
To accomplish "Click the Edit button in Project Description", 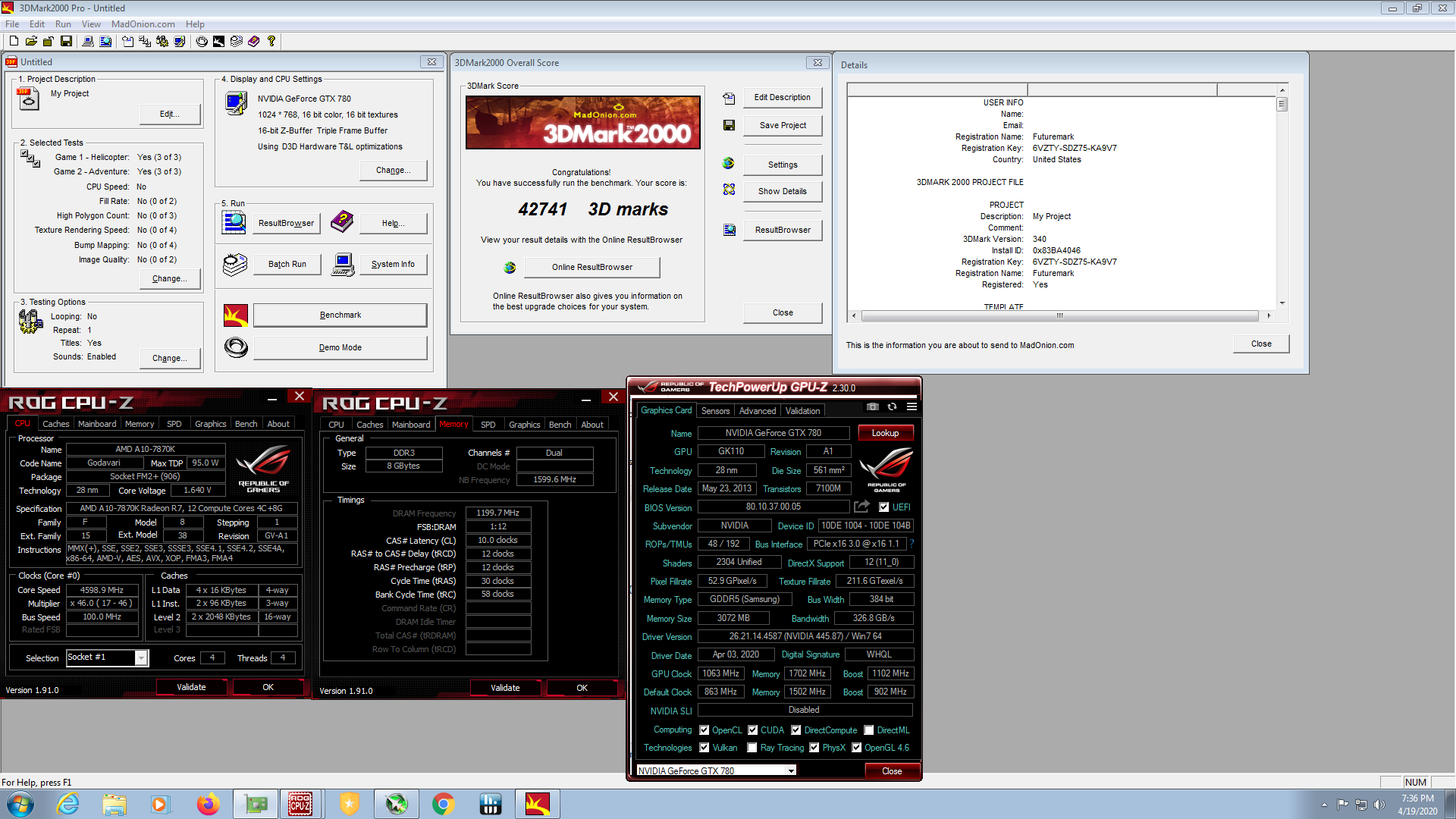I will point(170,115).
